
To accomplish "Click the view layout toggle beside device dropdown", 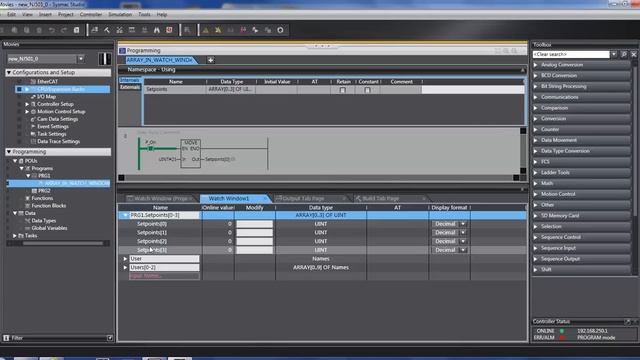I will point(104,59).
